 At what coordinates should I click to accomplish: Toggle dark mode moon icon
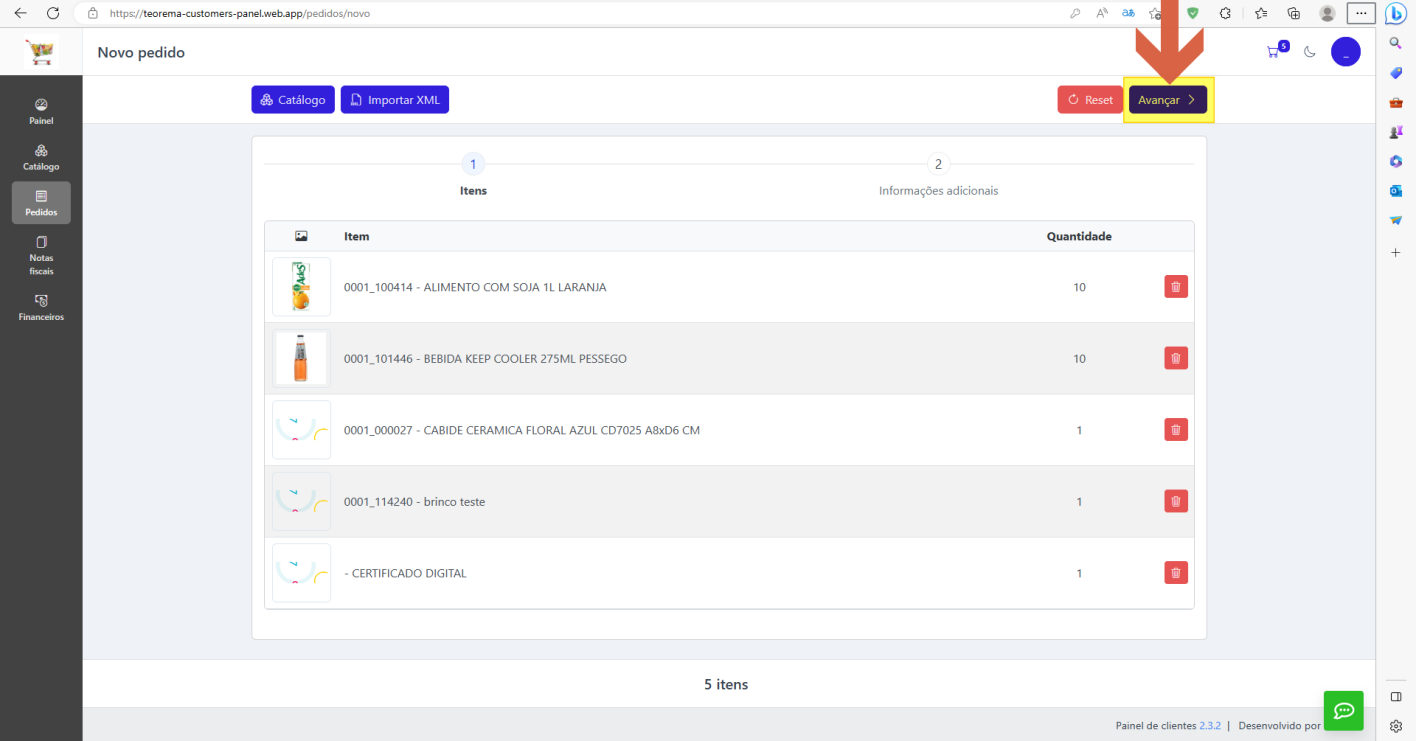point(1310,52)
